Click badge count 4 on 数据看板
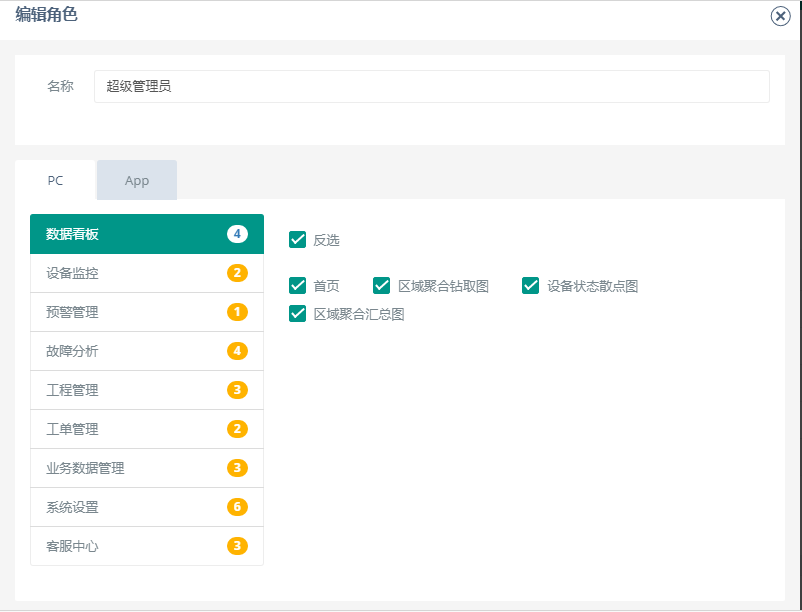This screenshot has height=612, width=802. pyautogui.click(x=237, y=234)
